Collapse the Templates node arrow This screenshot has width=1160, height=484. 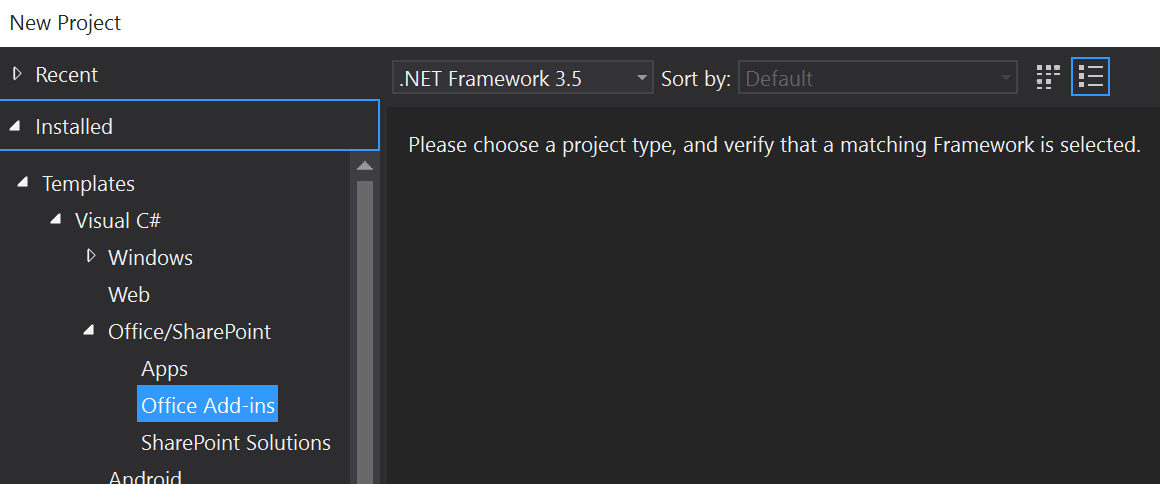click(x=24, y=182)
